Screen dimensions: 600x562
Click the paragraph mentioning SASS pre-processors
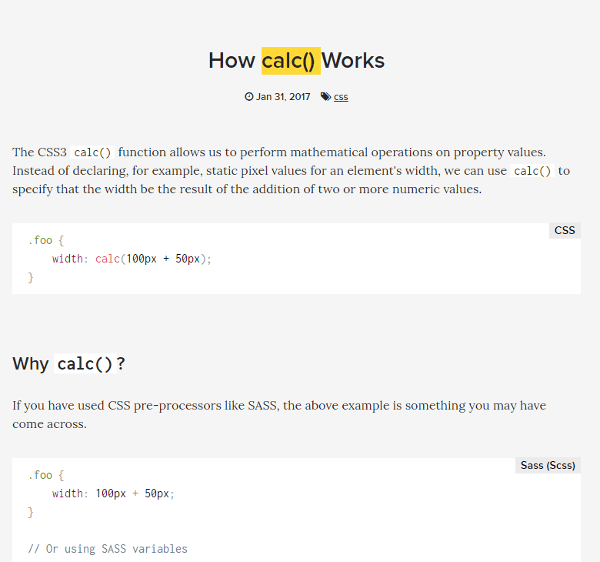coord(279,415)
